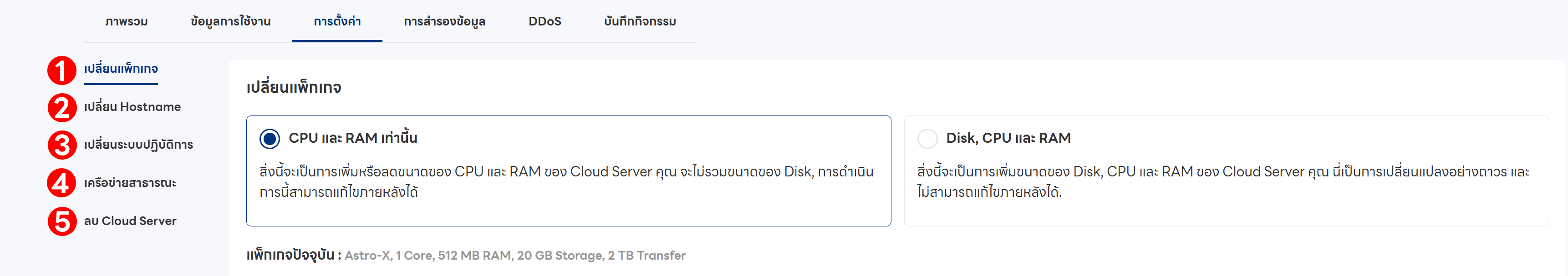Click the Disk option's description text

click(1223, 182)
